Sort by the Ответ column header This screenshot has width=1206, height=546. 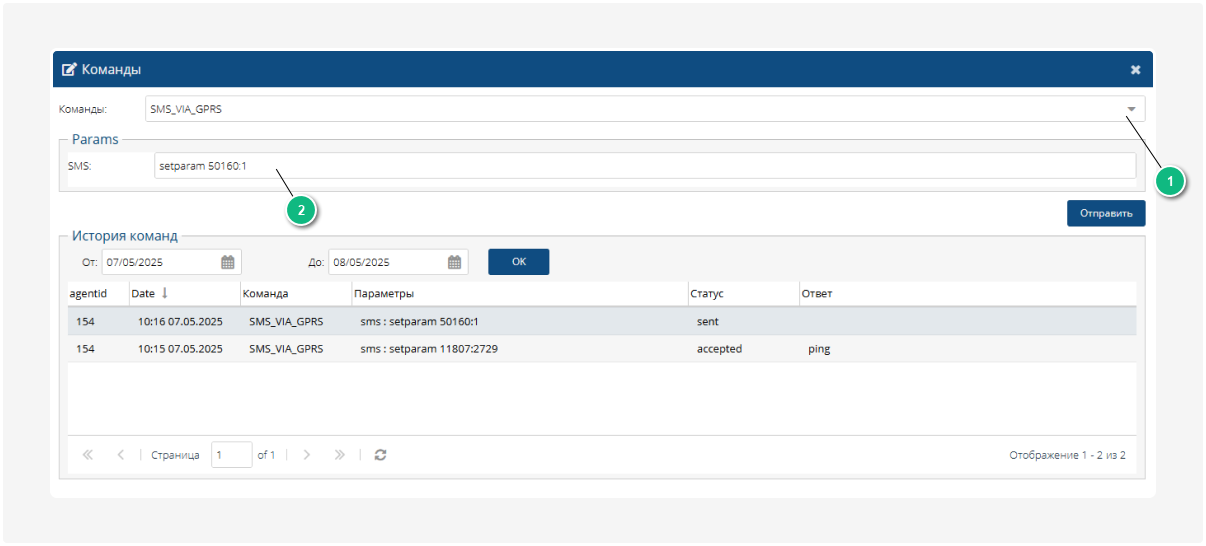(x=967, y=294)
